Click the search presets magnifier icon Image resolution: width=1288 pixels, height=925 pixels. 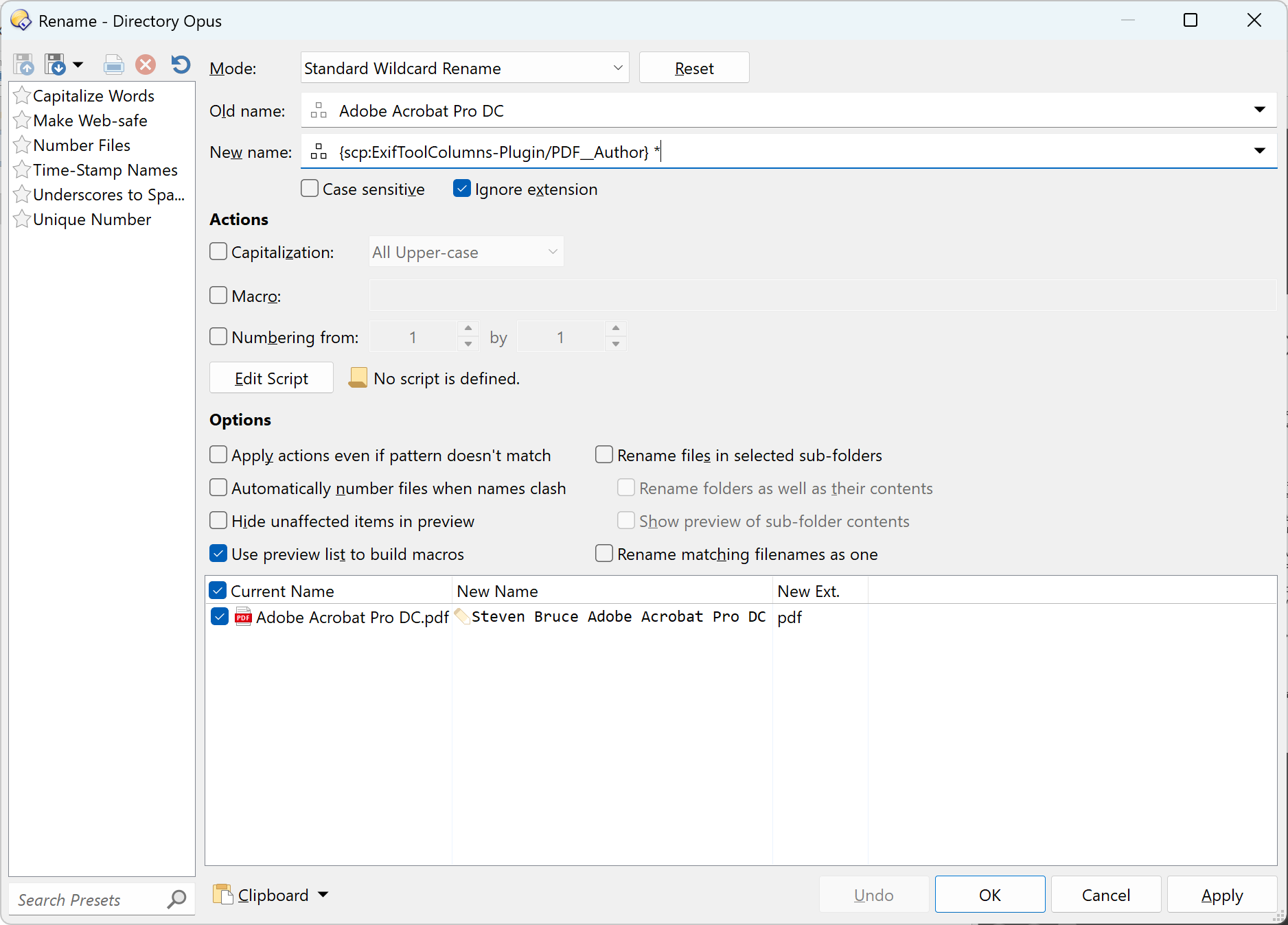pos(176,899)
